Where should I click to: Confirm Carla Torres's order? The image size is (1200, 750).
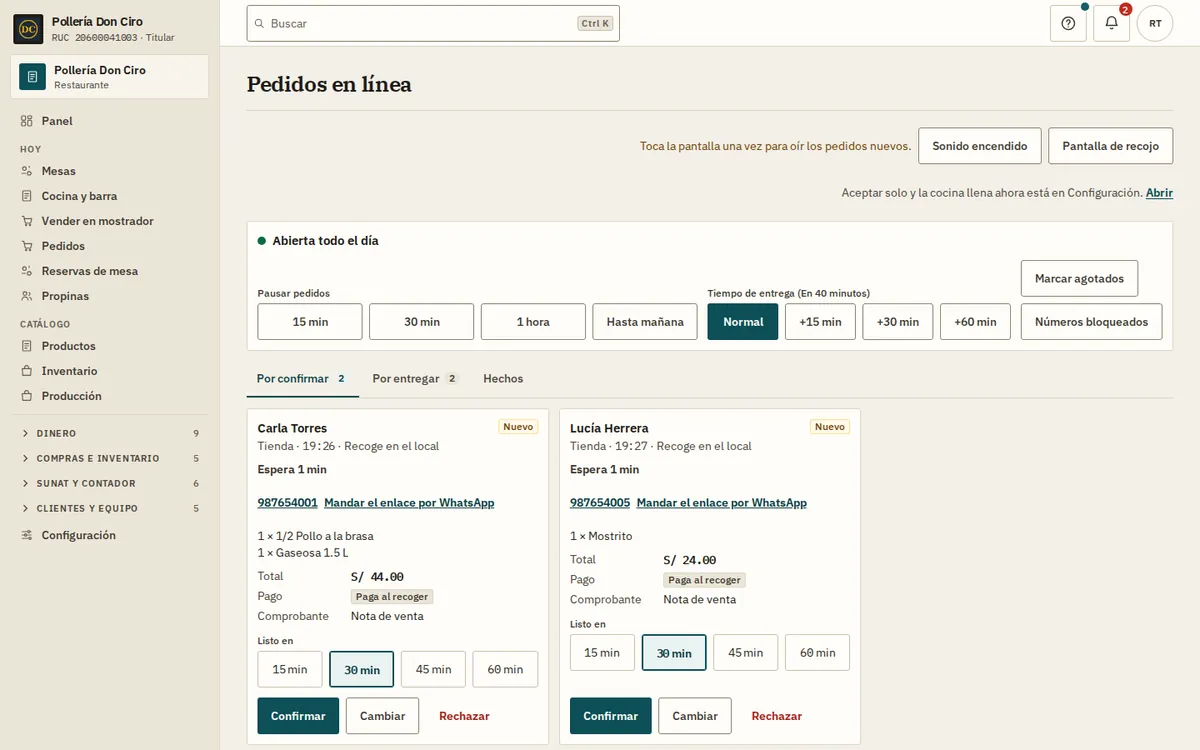298,716
